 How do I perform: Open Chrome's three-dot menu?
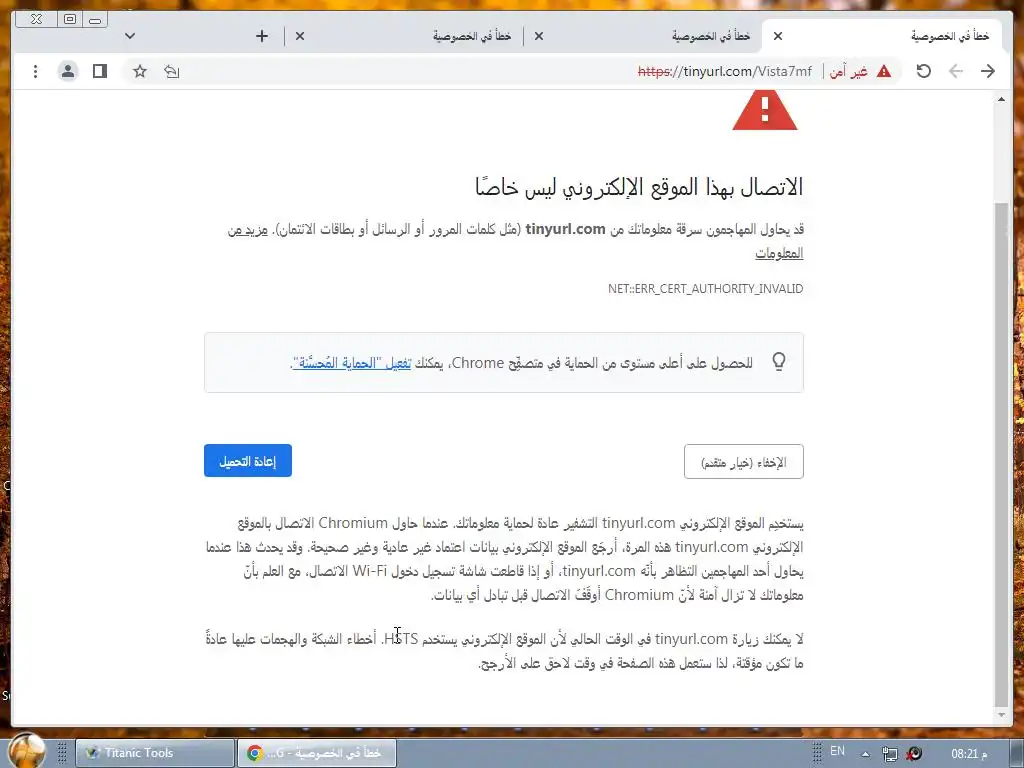[35, 71]
